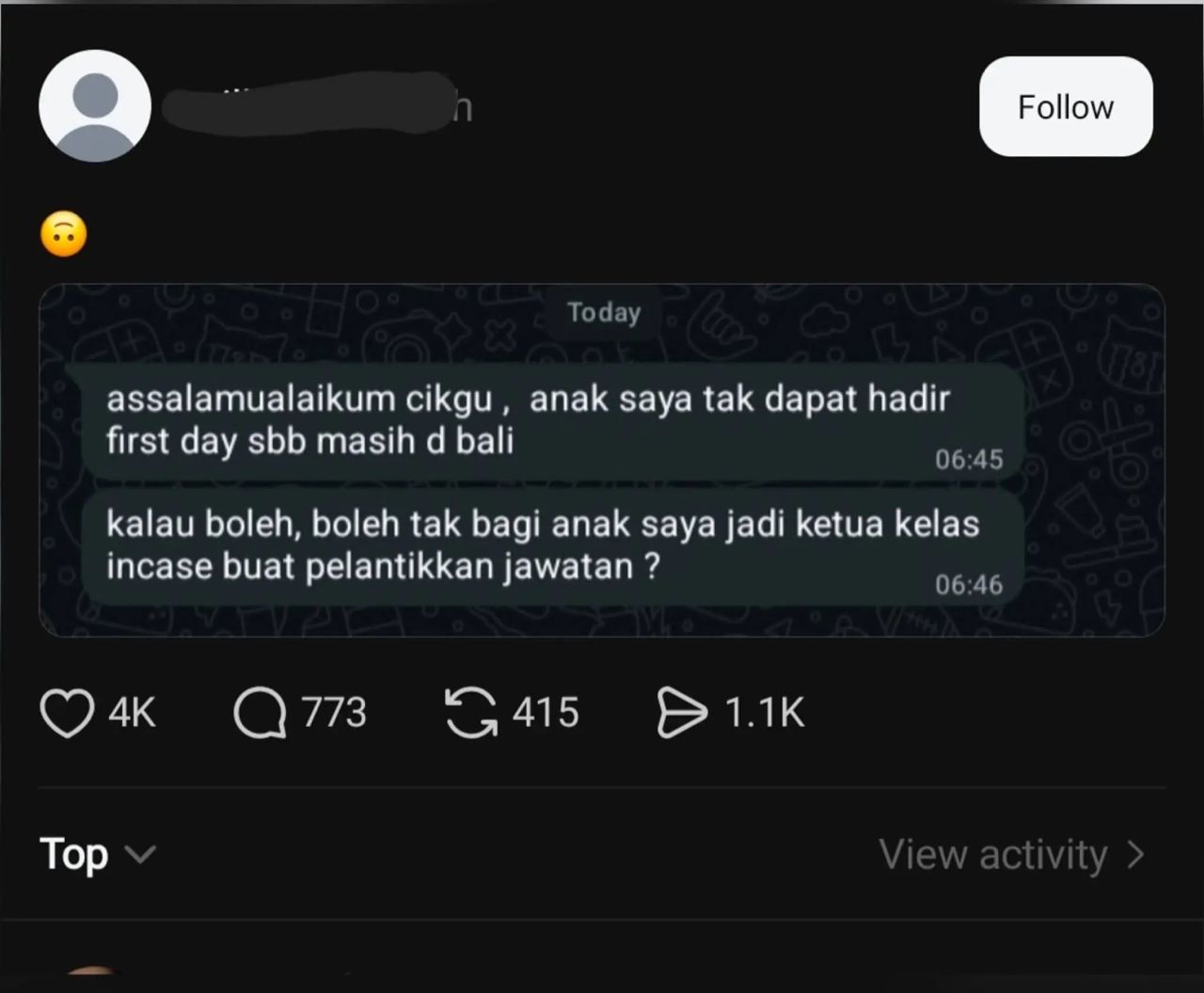1204x993 pixels.
Task: Tap the 415 reposts count
Action: pyautogui.click(x=546, y=713)
